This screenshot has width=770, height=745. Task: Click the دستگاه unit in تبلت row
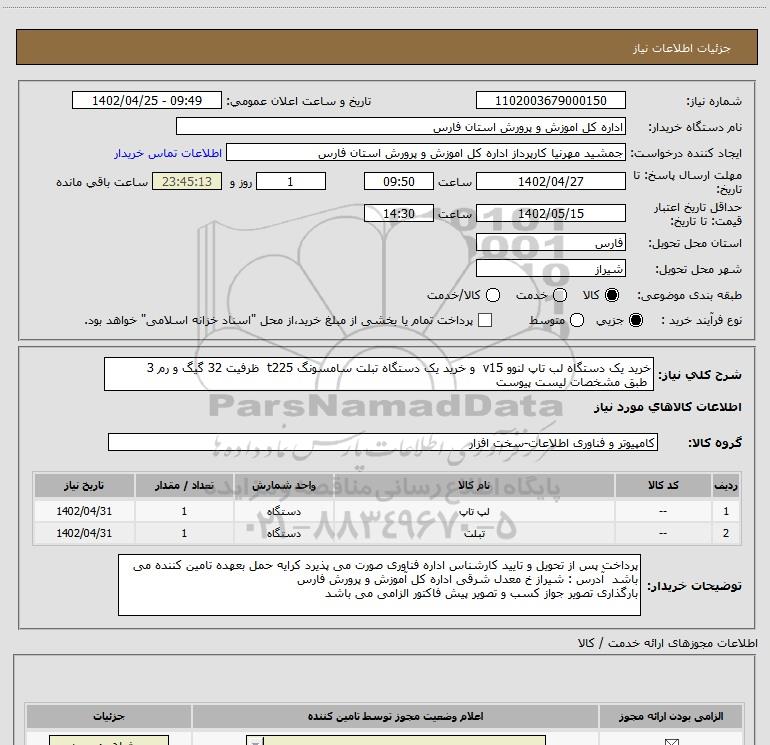click(x=284, y=533)
